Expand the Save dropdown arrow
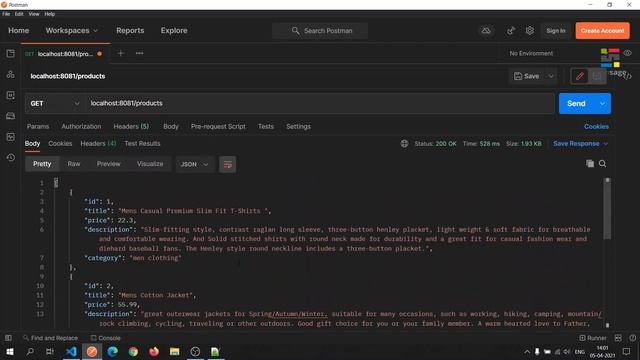640x360 pixels. [x=551, y=76]
